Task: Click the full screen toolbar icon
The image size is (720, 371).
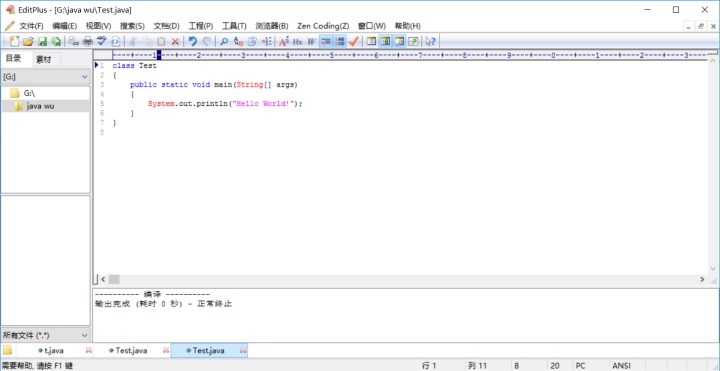Action: [413, 41]
